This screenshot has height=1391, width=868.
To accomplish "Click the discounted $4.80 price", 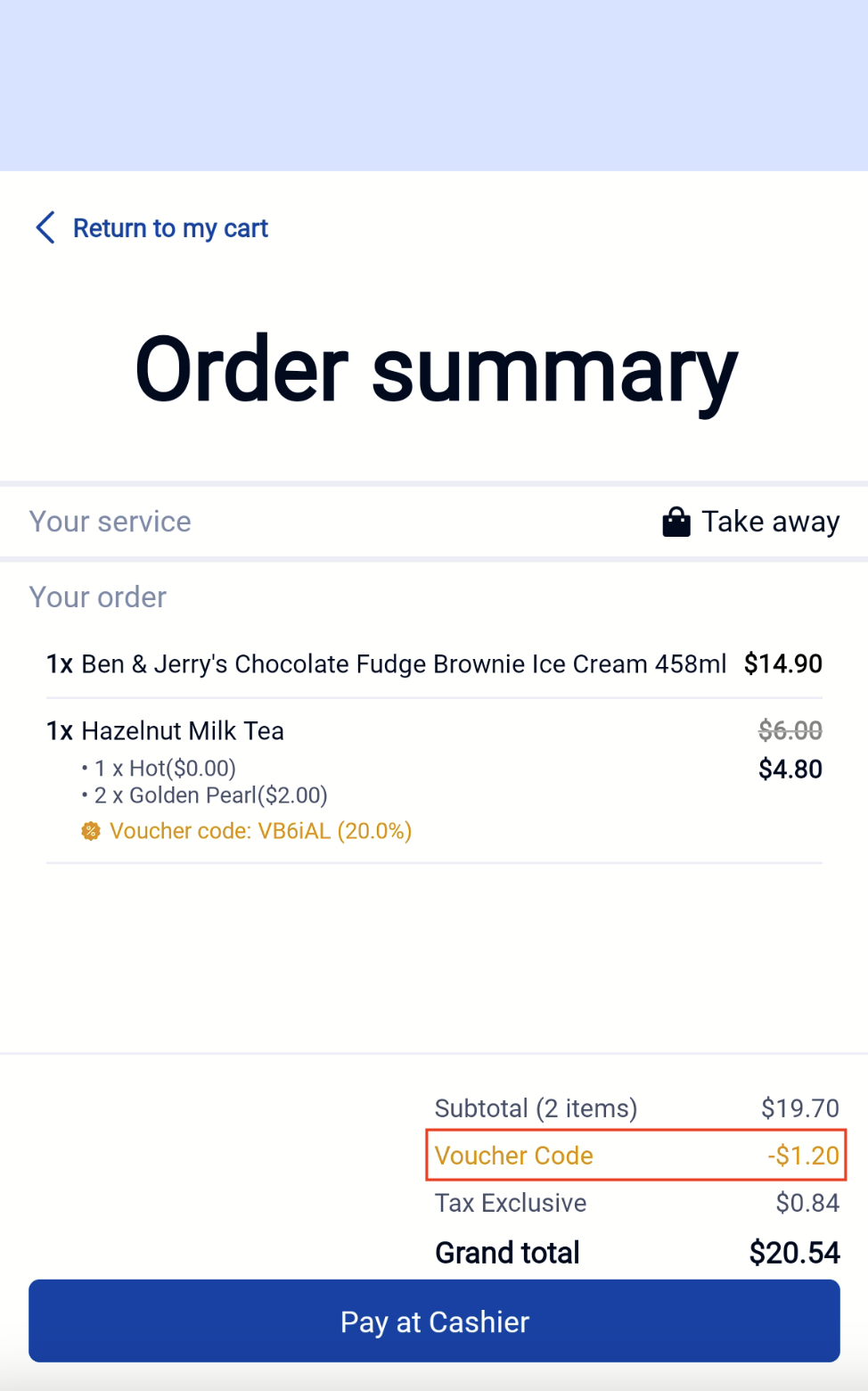I will 790,769.
